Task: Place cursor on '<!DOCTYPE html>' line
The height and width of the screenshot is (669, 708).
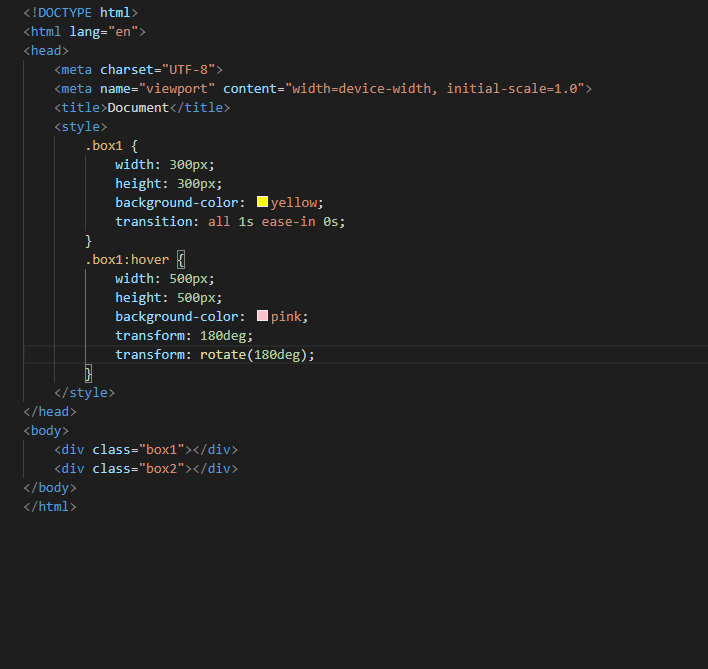Action: click(81, 13)
